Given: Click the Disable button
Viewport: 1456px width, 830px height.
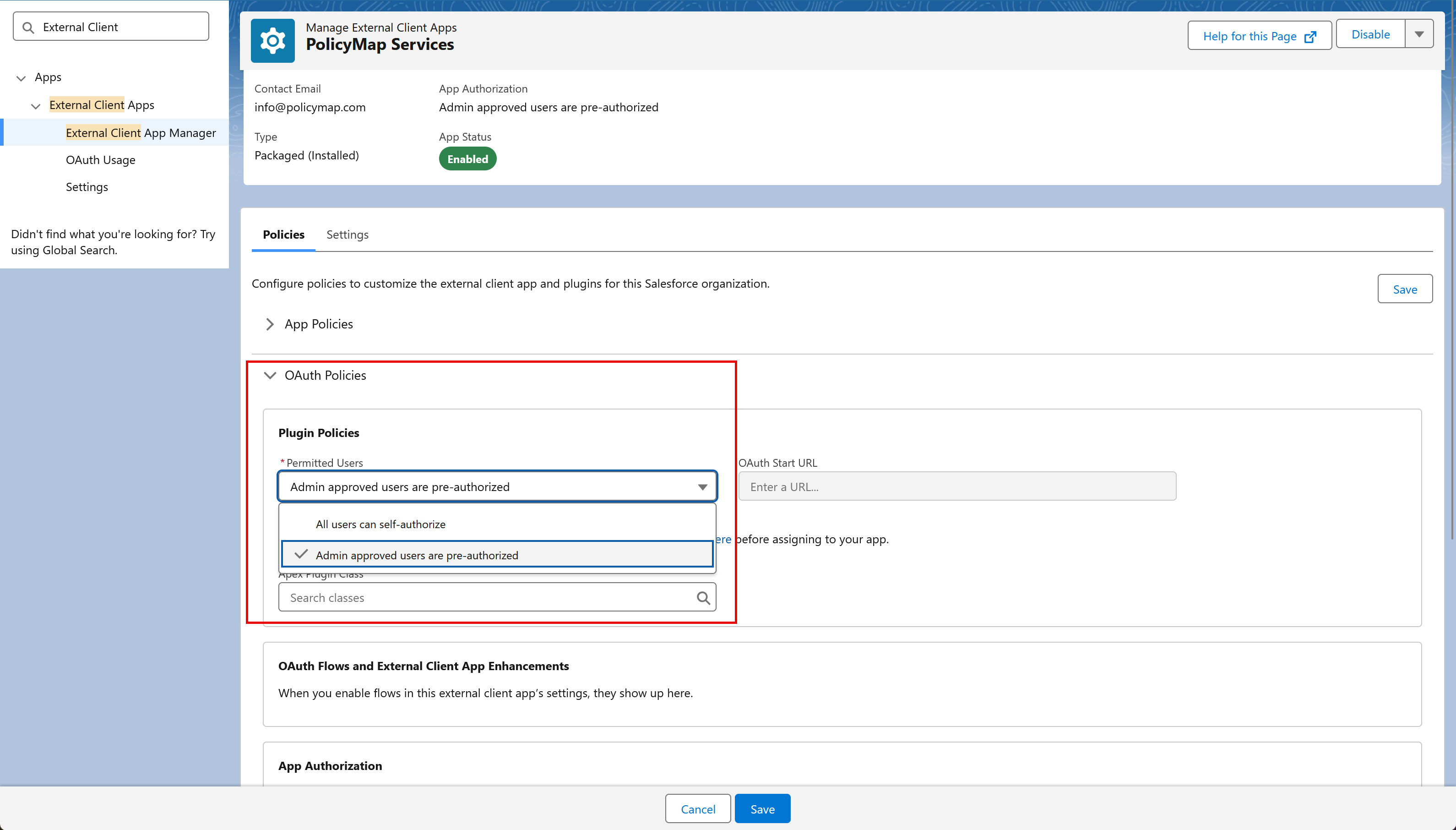Looking at the screenshot, I should pos(1370,34).
